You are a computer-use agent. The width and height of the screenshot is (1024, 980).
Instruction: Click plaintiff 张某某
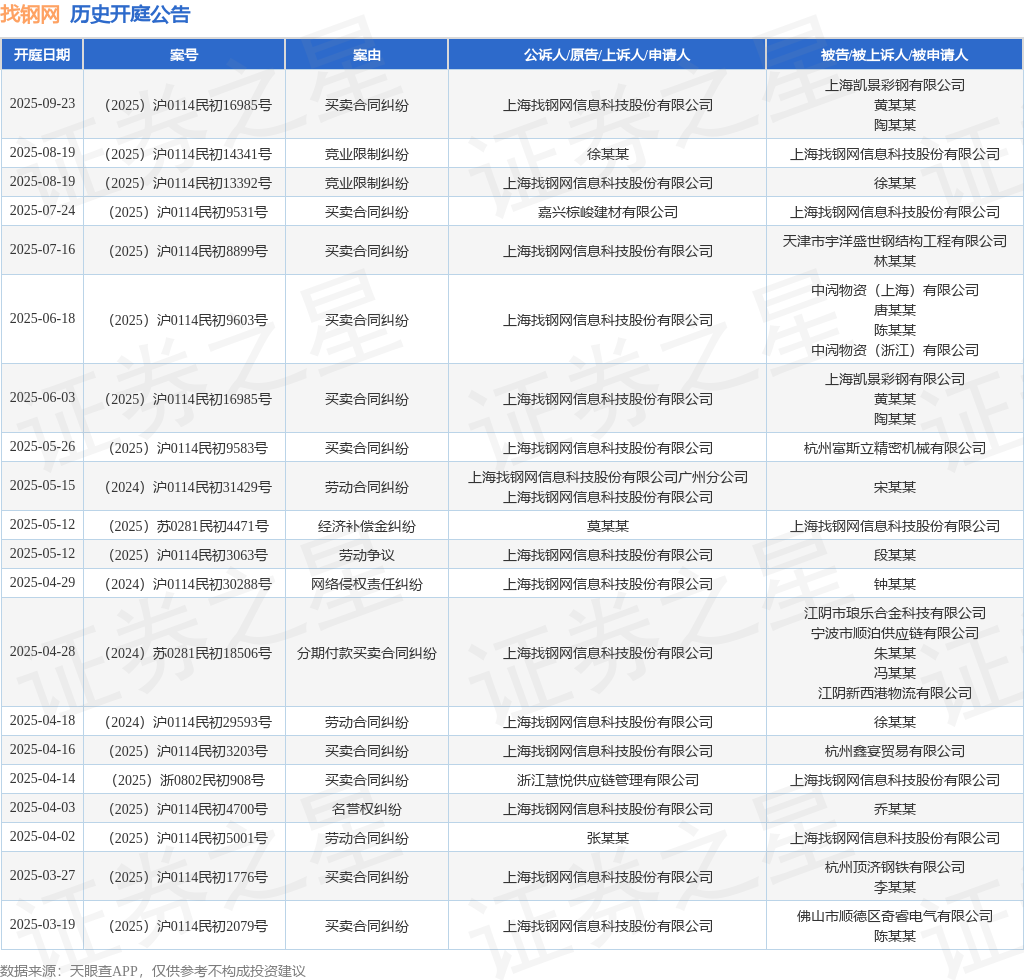coord(607,838)
